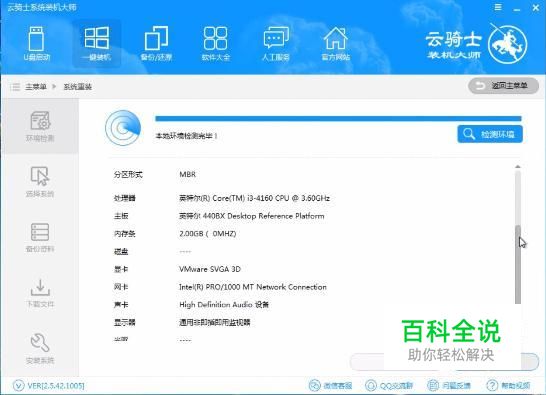Select 备份资料 step in sidebar
546x395 pixels.
(40, 237)
